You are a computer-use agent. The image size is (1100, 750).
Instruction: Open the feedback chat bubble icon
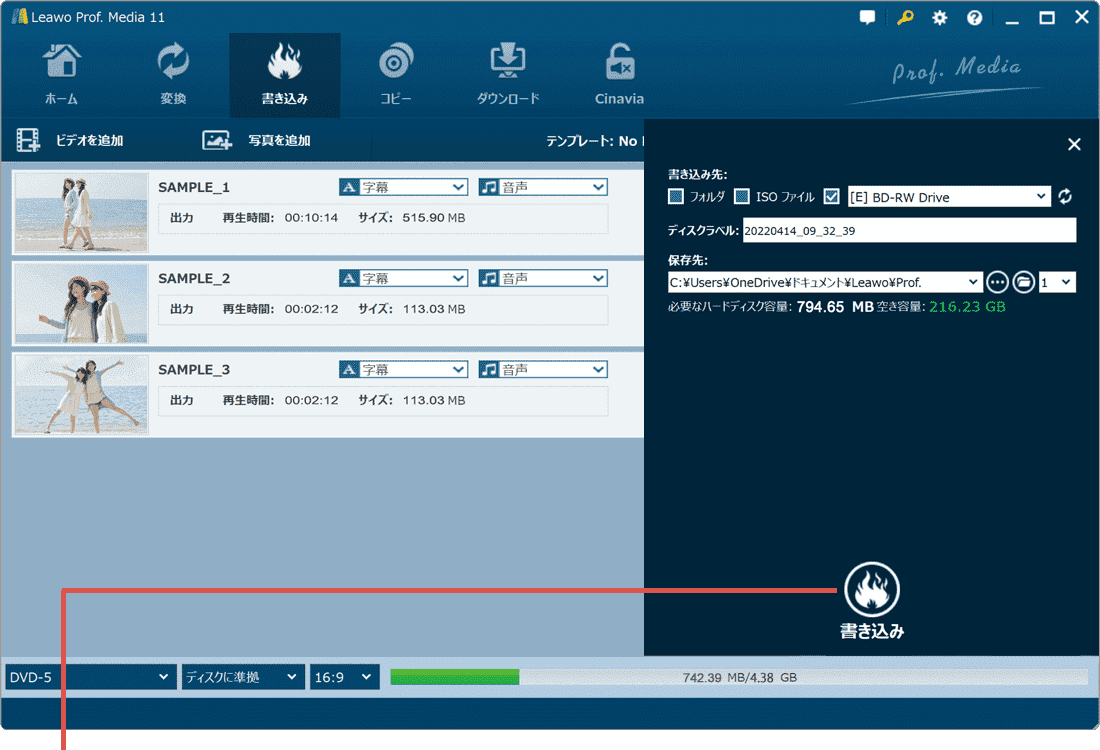point(867,18)
